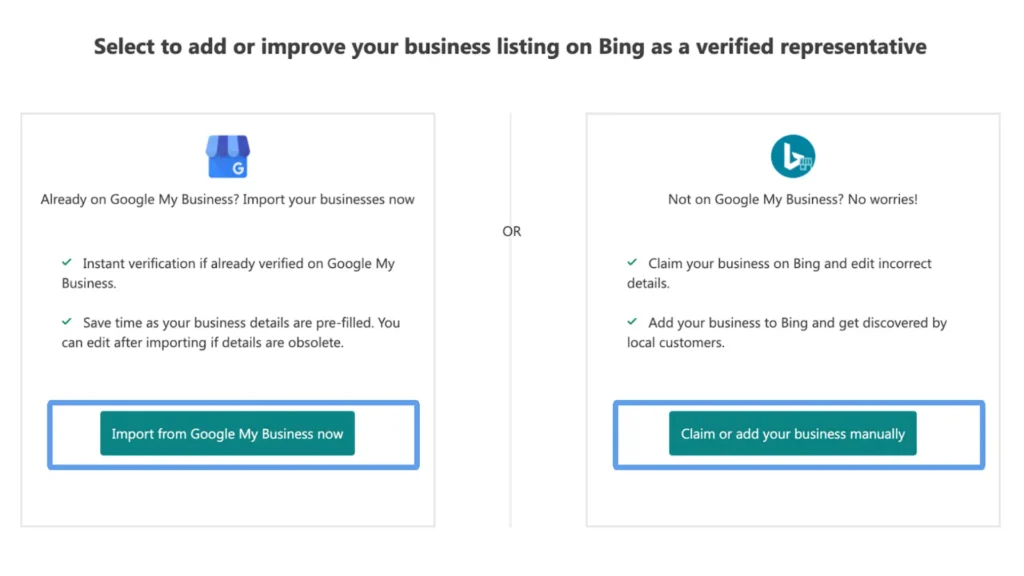This screenshot has width=1024, height=576.
Task: Click the text Not on Google My Business
Action: (793, 199)
